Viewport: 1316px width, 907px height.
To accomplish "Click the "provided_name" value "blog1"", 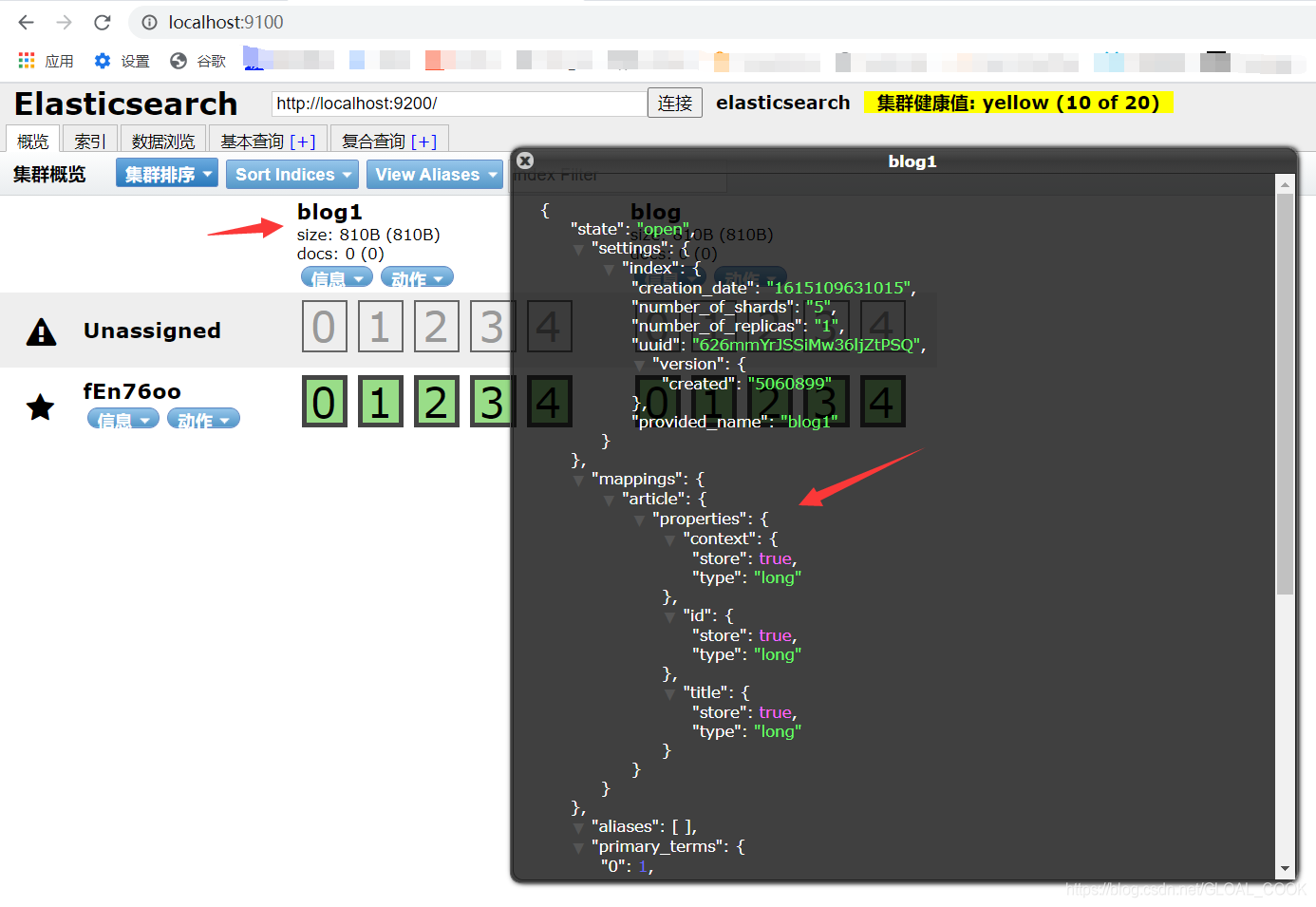I will pos(809,422).
